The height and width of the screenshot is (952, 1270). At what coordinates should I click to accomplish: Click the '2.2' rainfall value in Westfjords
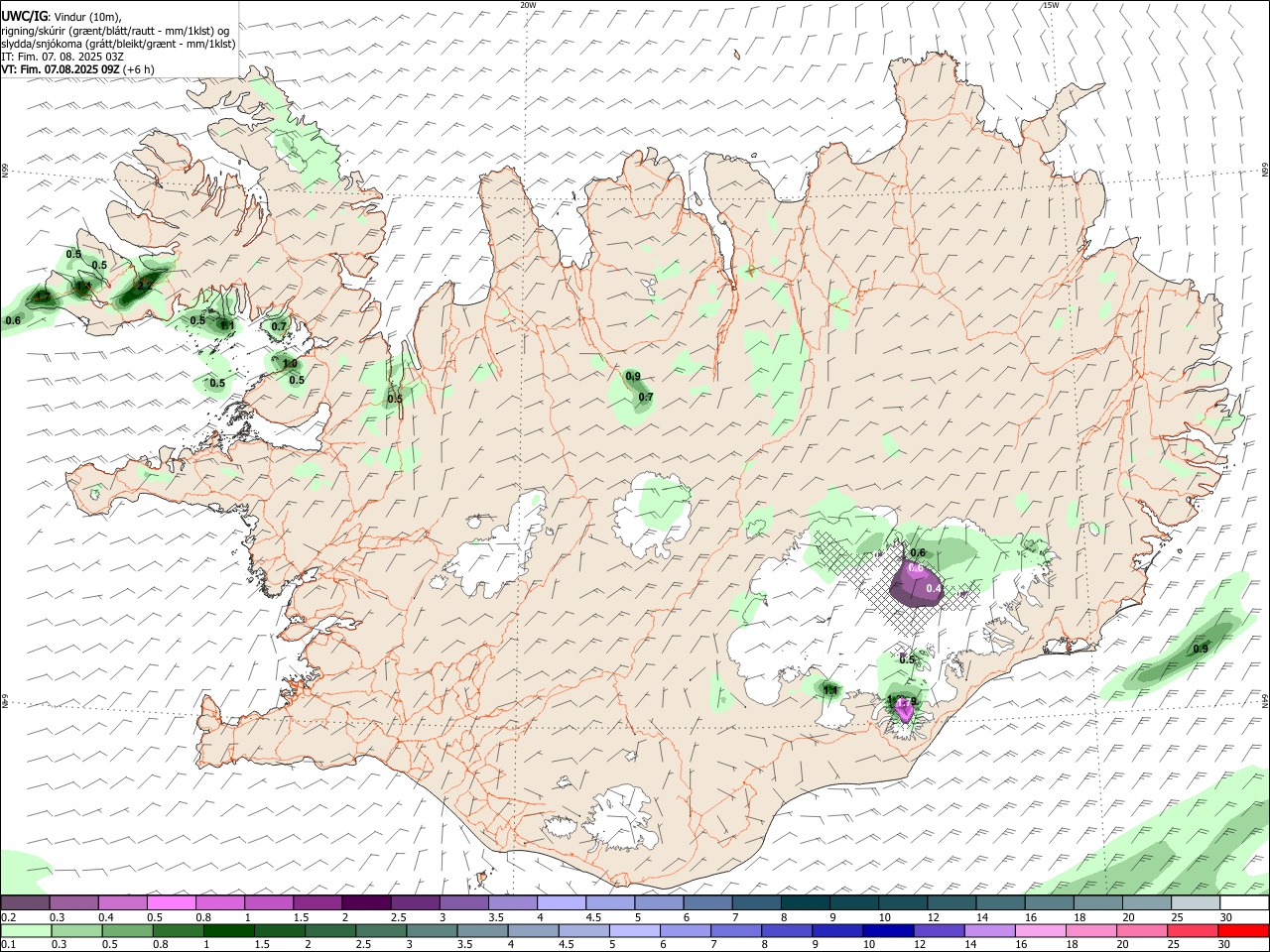point(145,285)
